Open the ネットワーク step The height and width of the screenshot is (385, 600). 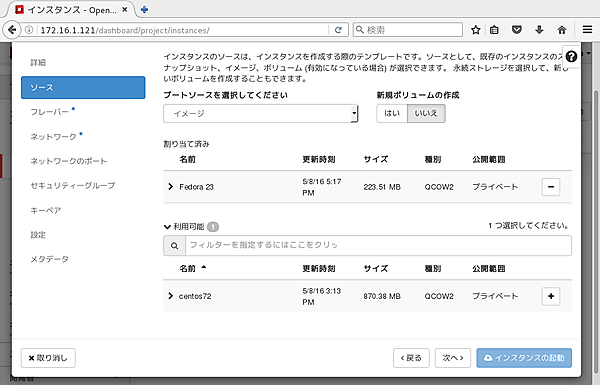(54, 137)
